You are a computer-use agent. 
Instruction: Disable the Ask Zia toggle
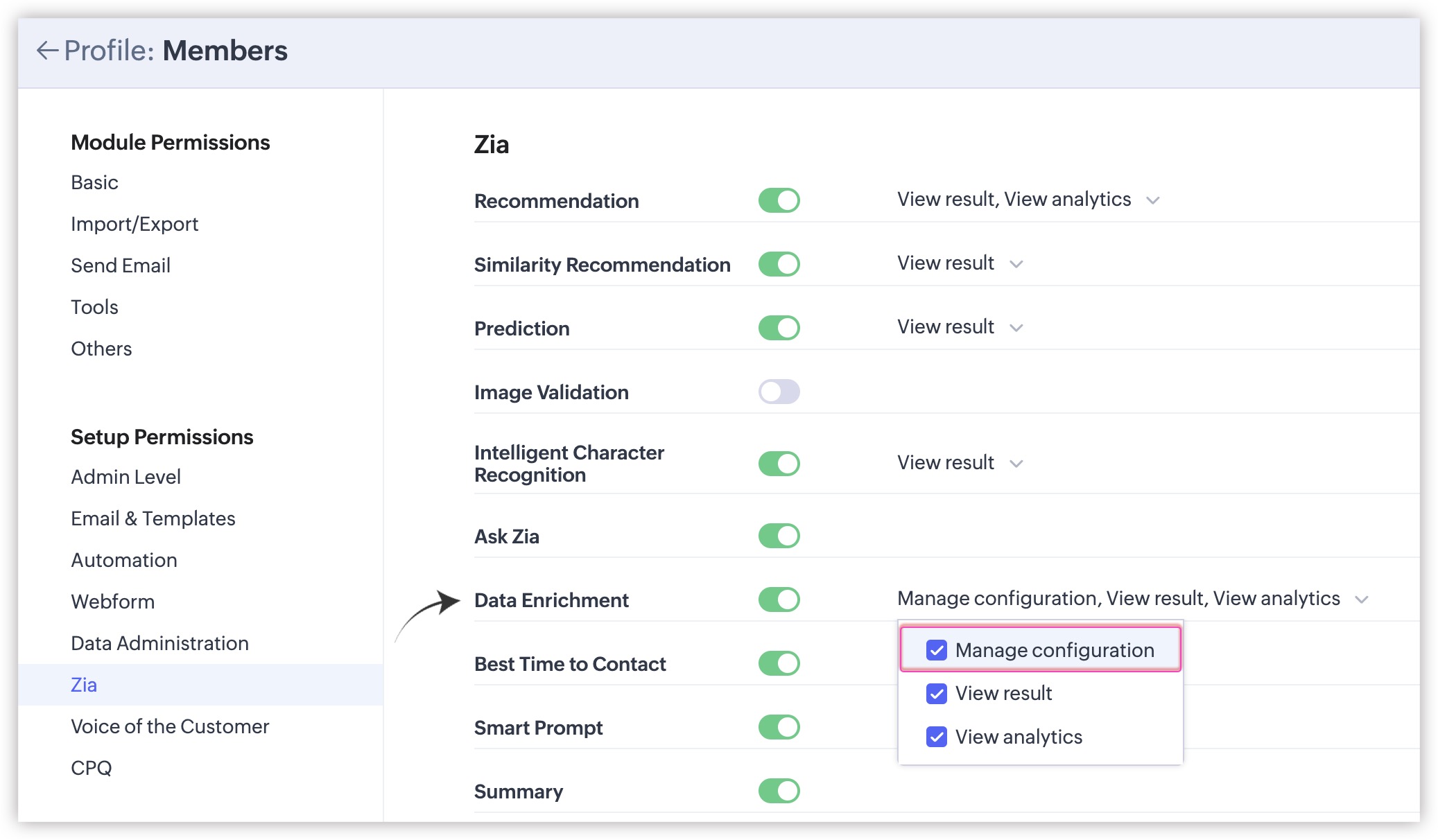(x=779, y=536)
